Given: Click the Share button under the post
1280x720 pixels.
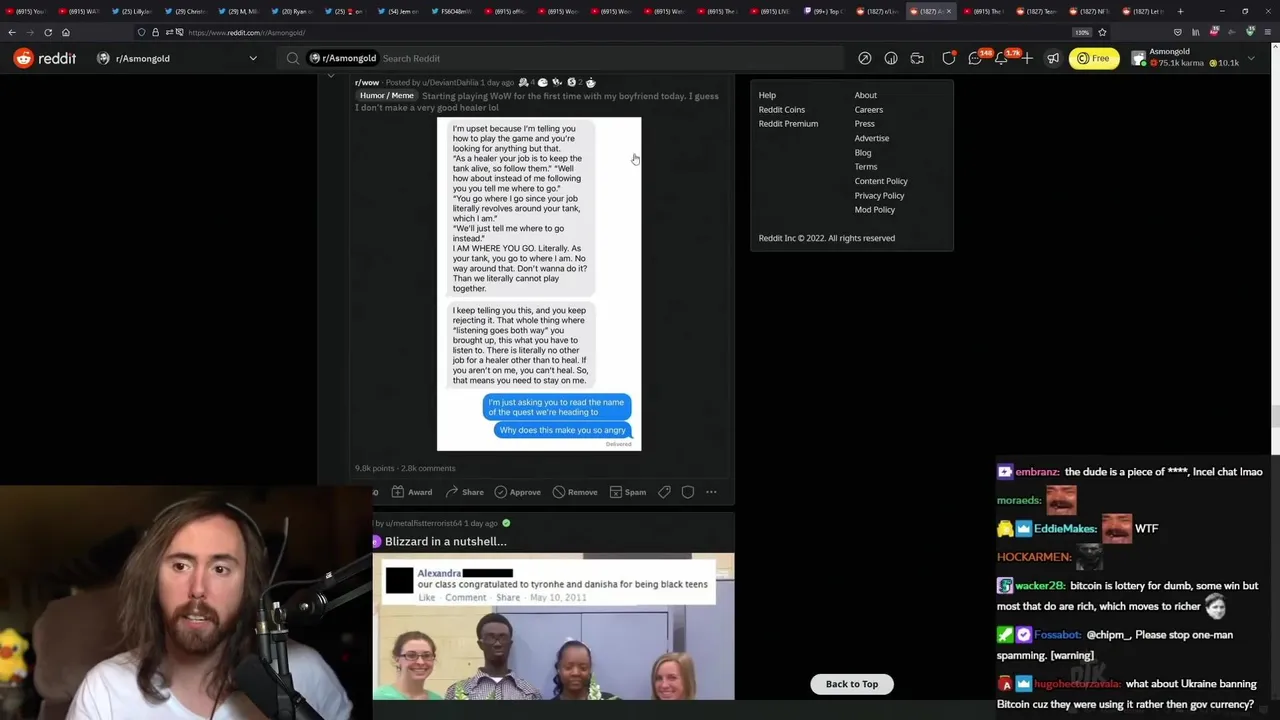Looking at the screenshot, I should (x=465, y=492).
